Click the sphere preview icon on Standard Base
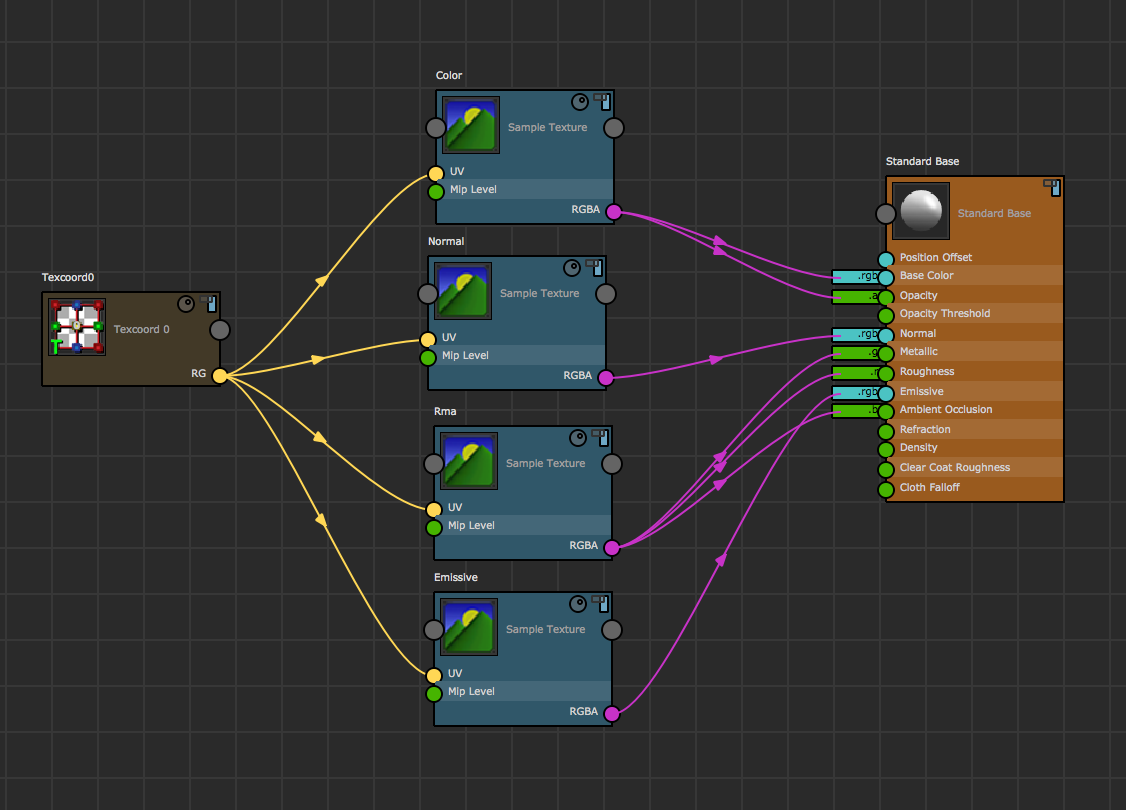The image size is (1126, 810). point(920,210)
